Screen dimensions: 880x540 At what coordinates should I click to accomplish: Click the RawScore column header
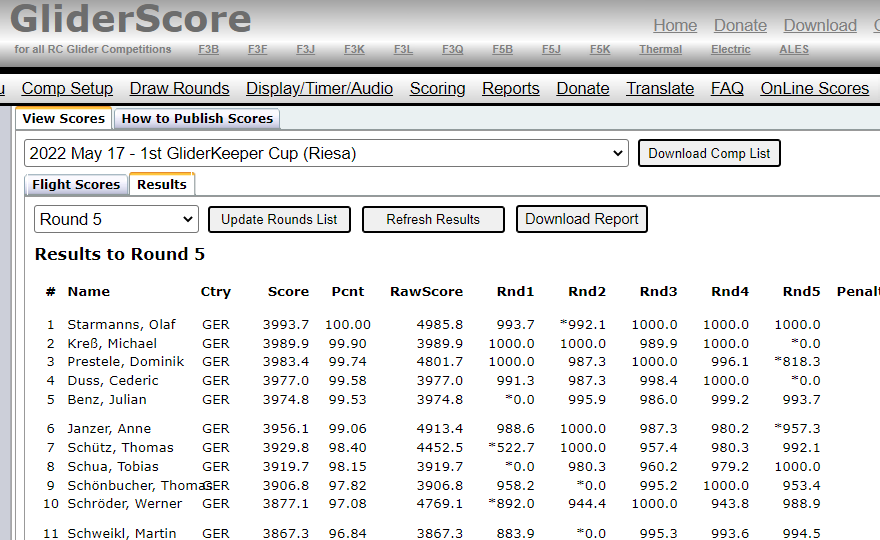[x=427, y=292]
